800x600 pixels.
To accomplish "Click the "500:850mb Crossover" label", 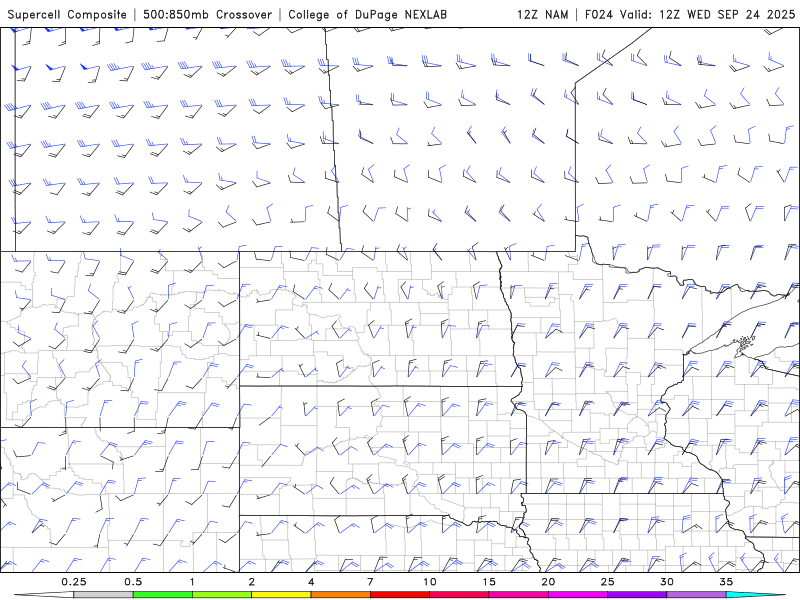I will pyautogui.click(x=208, y=14).
